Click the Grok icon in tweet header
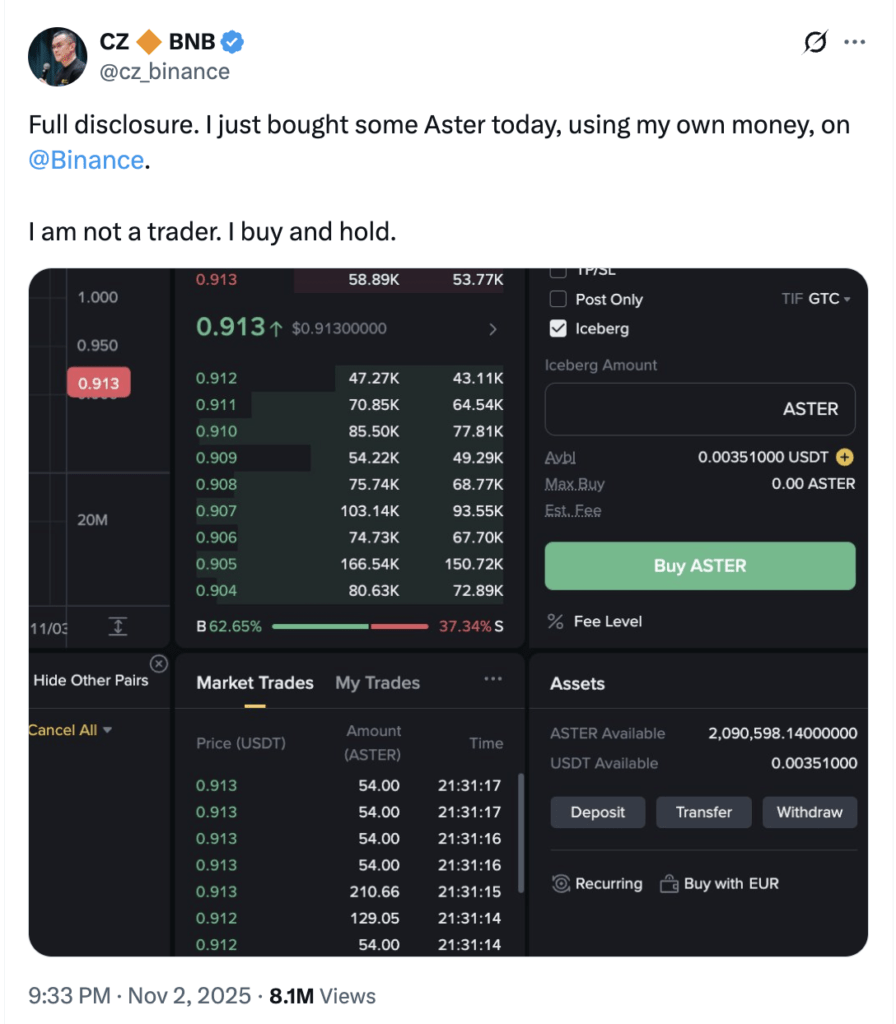The width and height of the screenshot is (896, 1024). pyautogui.click(x=815, y=42)
